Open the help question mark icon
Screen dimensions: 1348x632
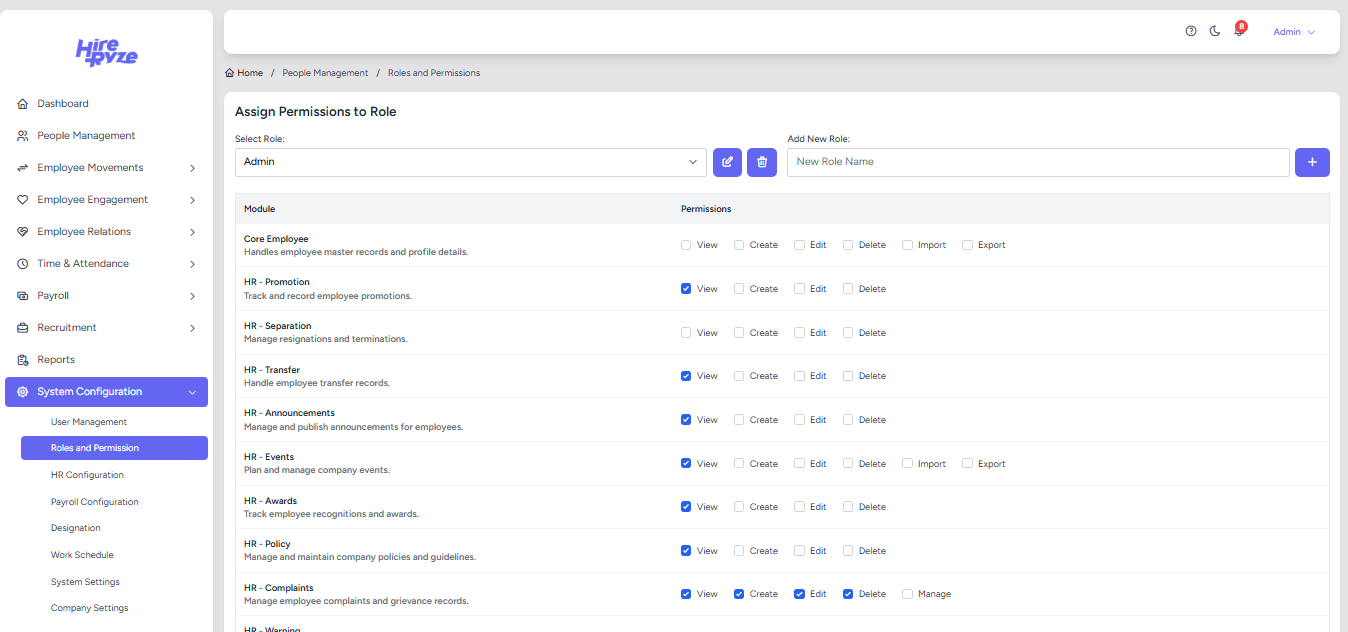tap(1191, 31)
